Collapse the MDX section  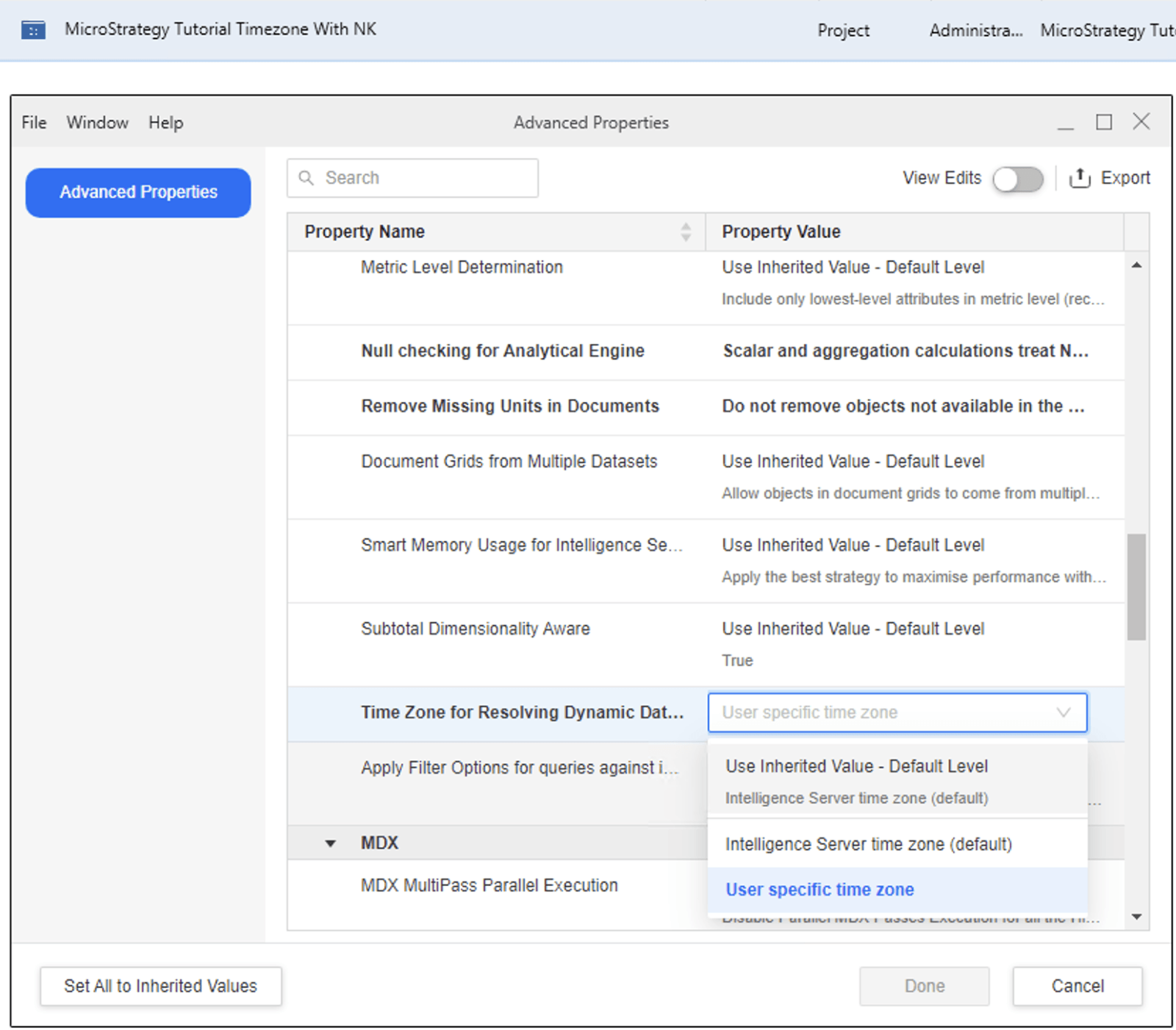pos(331,843)
